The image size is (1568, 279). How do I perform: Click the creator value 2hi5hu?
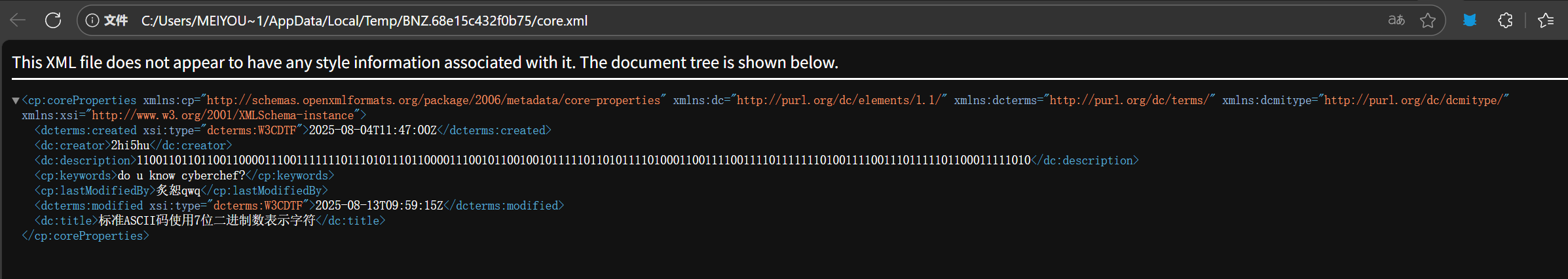[130, 145]
